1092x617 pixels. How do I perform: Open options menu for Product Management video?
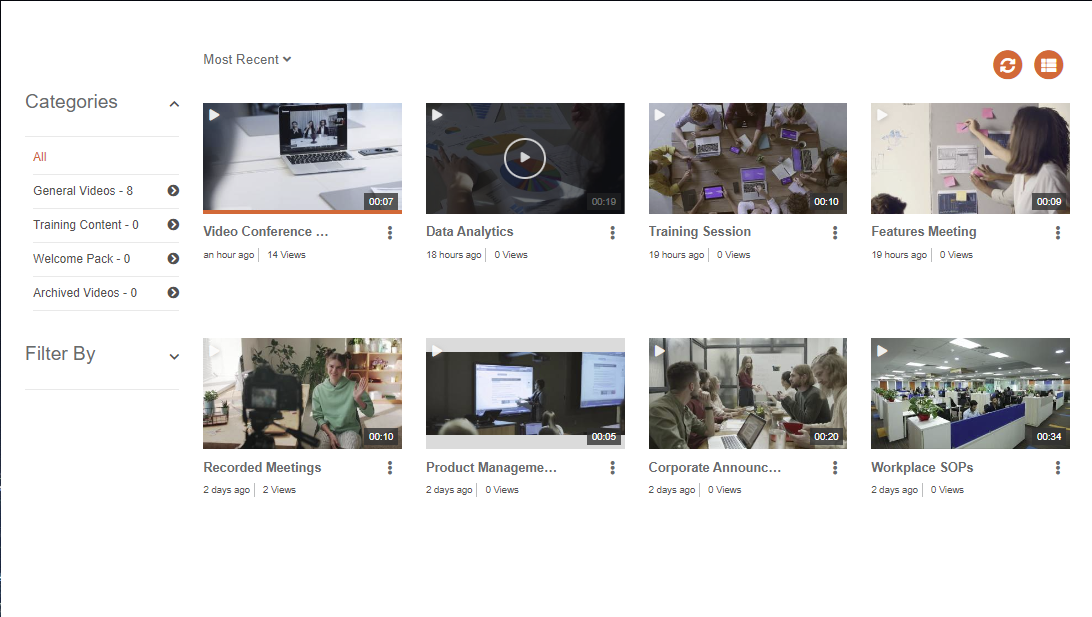[613, 468]
